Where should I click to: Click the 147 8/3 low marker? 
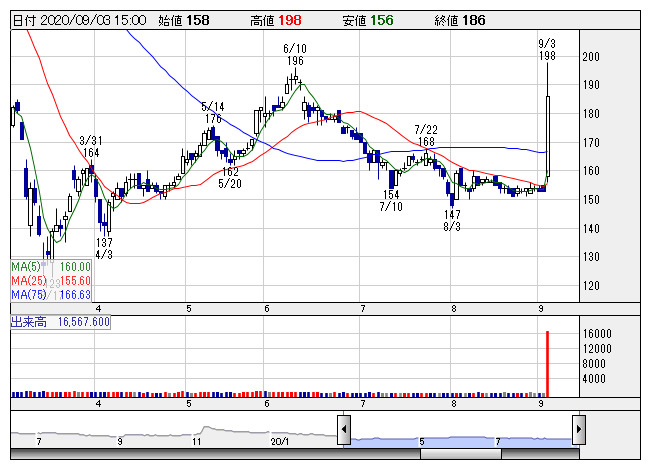[x=453, y=221]
